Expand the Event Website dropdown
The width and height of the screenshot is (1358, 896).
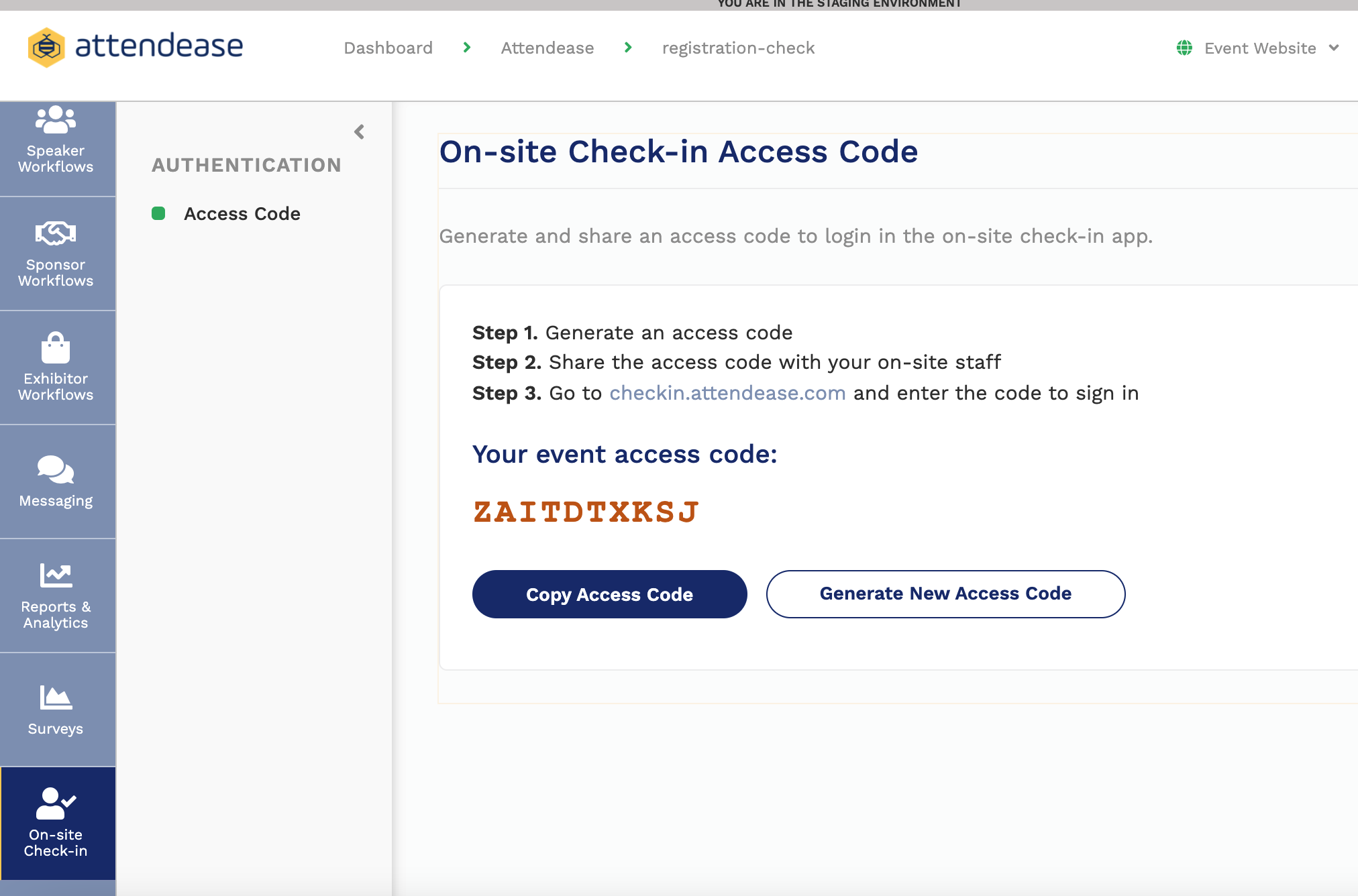point(1334,48)
